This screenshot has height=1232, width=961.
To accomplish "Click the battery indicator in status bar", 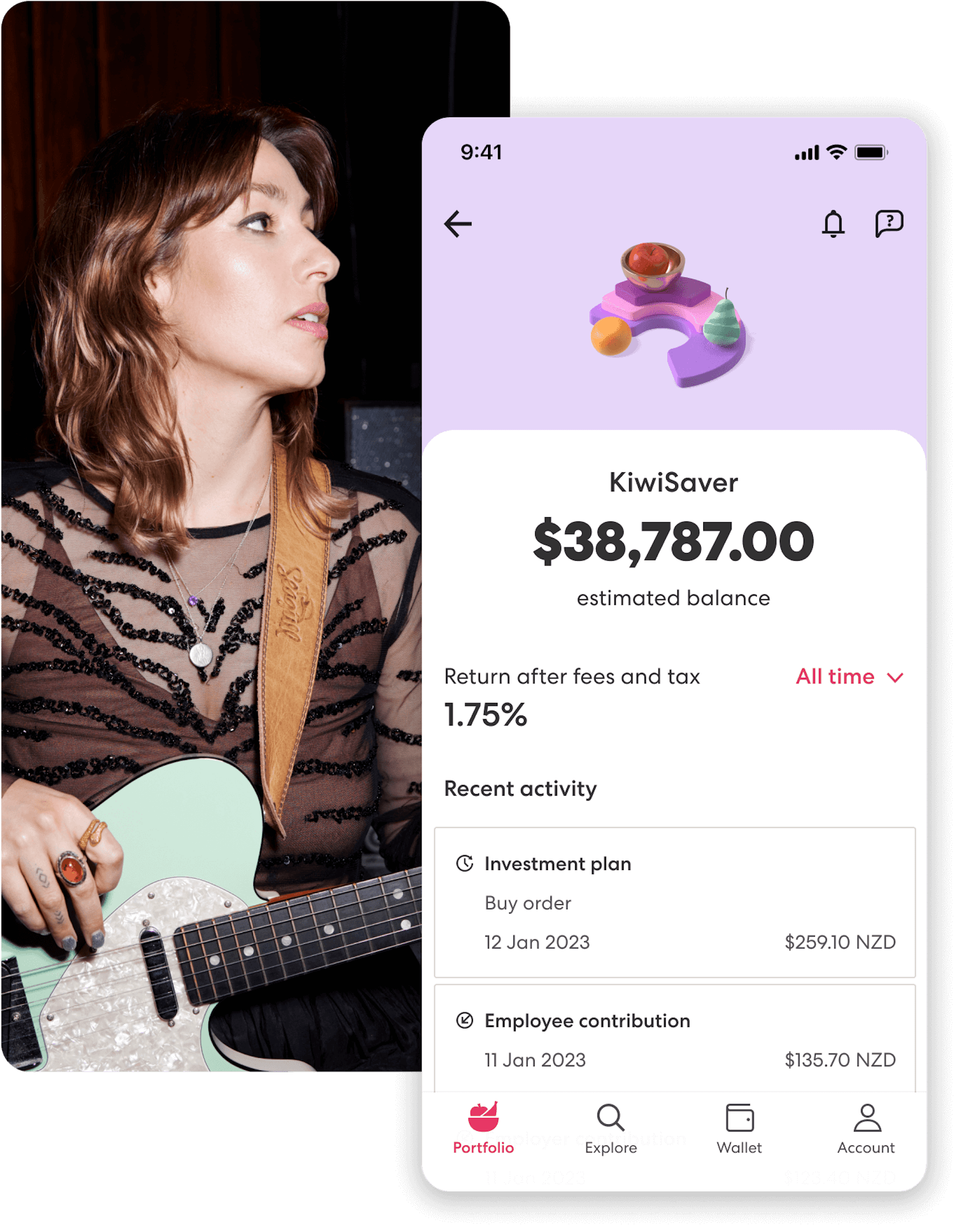I will (x=871, y=152).
